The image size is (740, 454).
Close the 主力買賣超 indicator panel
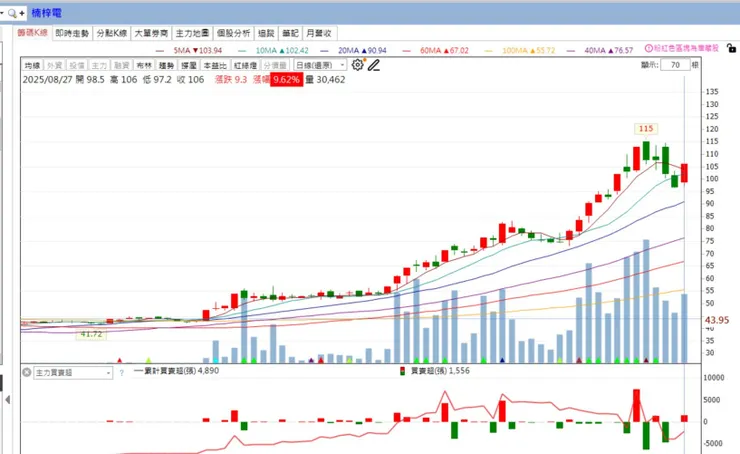[27, 372]
